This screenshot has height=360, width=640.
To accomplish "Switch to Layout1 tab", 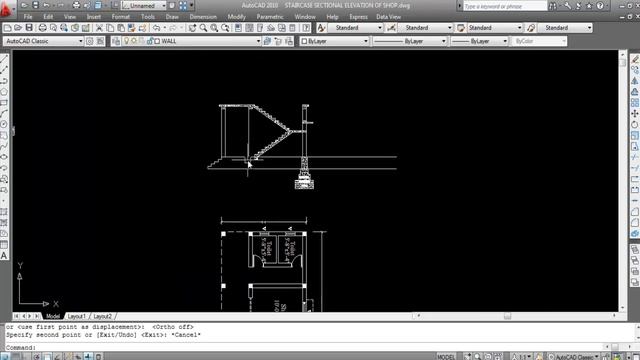I will point(77,316).
